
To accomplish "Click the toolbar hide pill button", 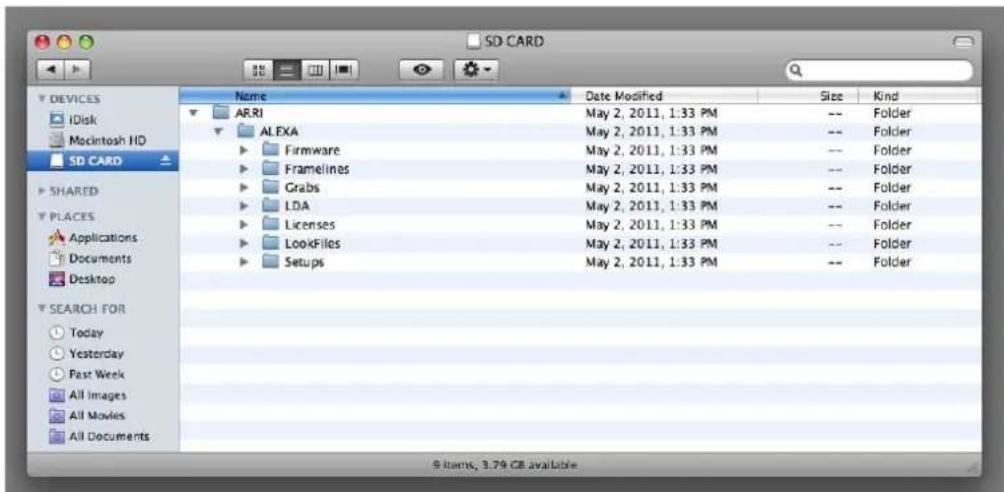I will (963, 42).
